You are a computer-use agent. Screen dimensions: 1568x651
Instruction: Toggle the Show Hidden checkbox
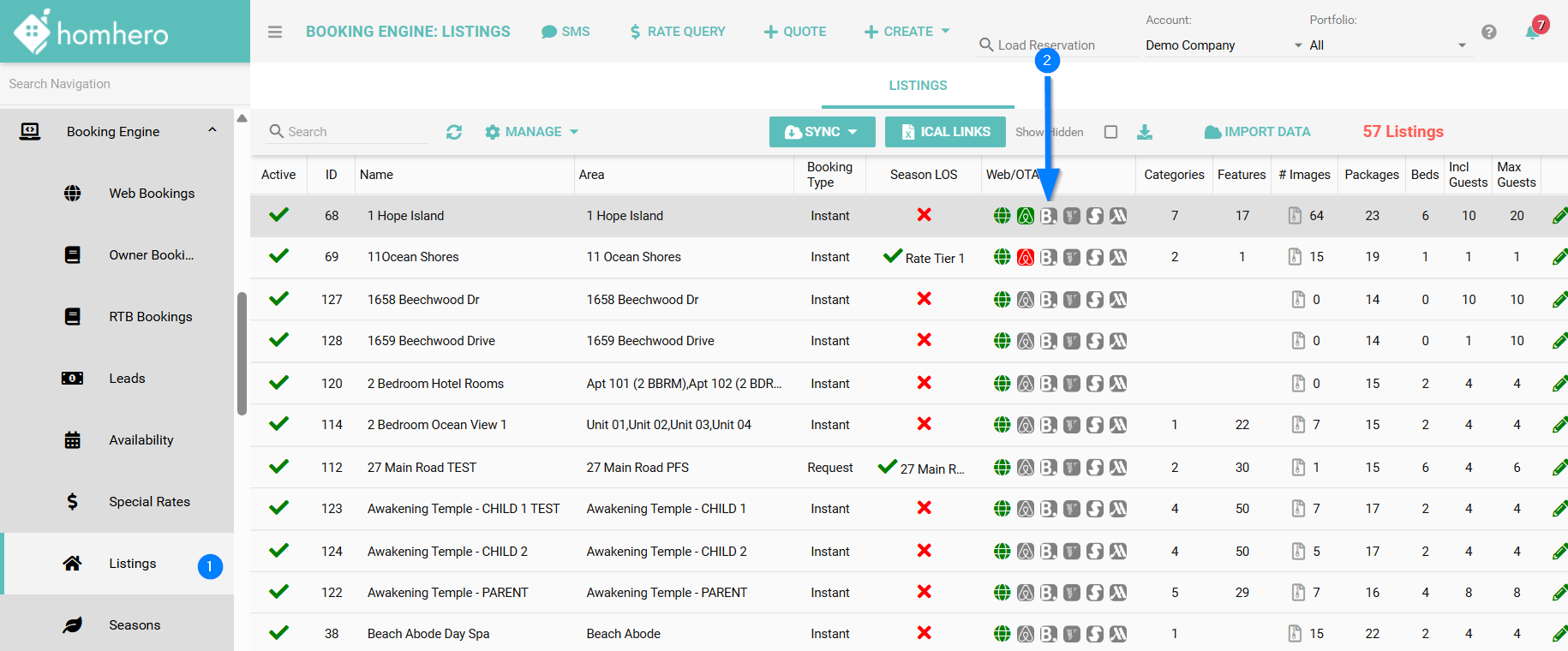1110,132
